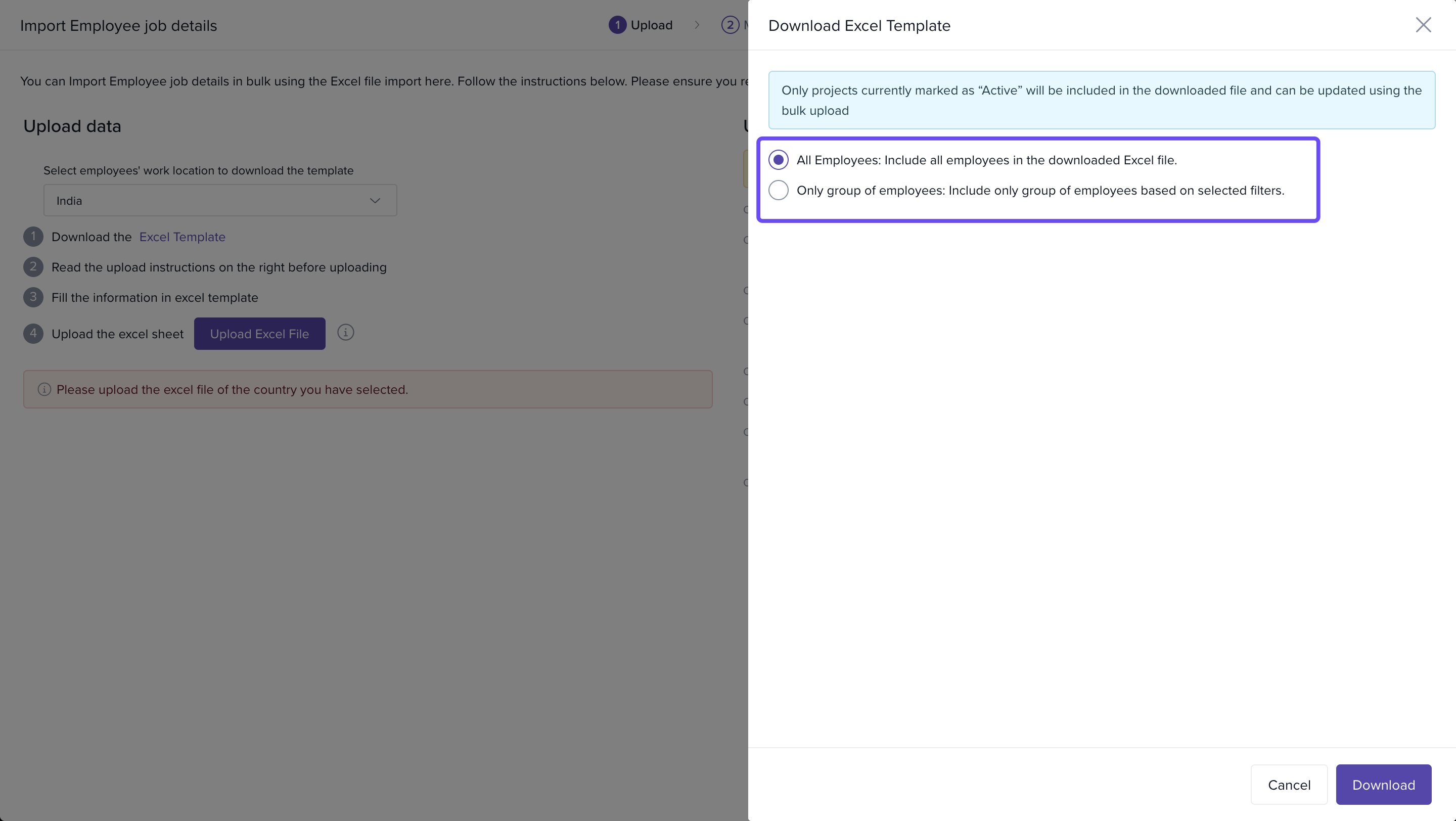Click the Import Employee job details heading
The image size is (1456, 821).
[119, 25]
